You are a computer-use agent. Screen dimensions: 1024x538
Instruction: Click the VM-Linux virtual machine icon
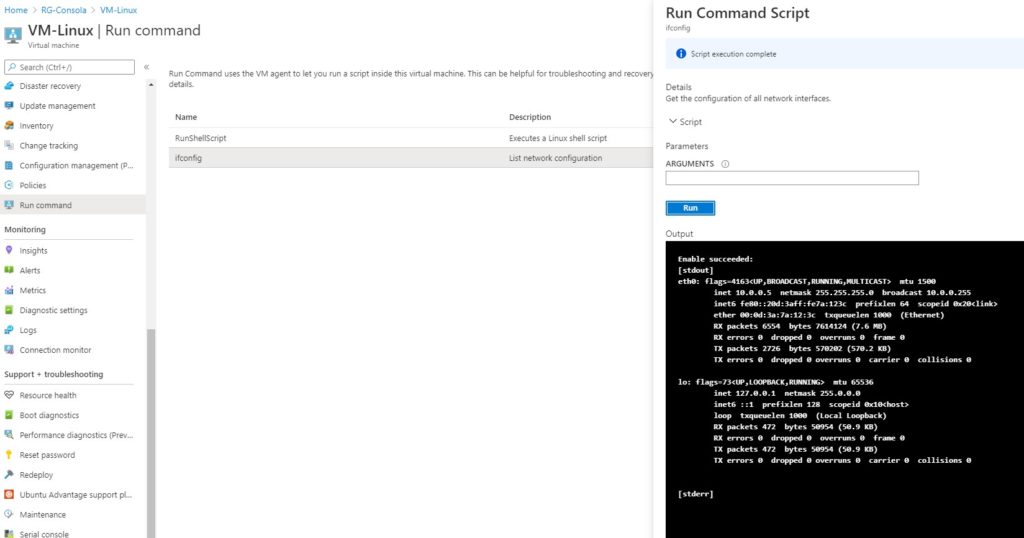(x=13, y=35)
